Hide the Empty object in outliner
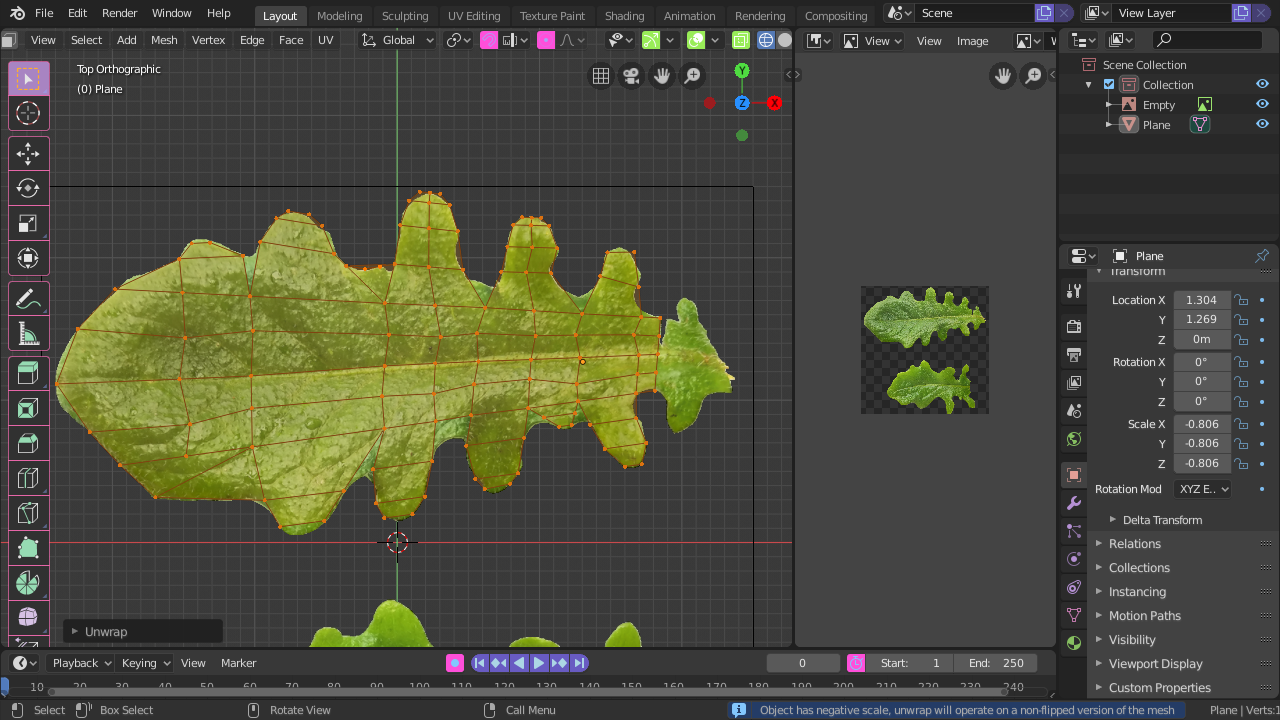This screenshot has height=720, width=1280. 1262,104
